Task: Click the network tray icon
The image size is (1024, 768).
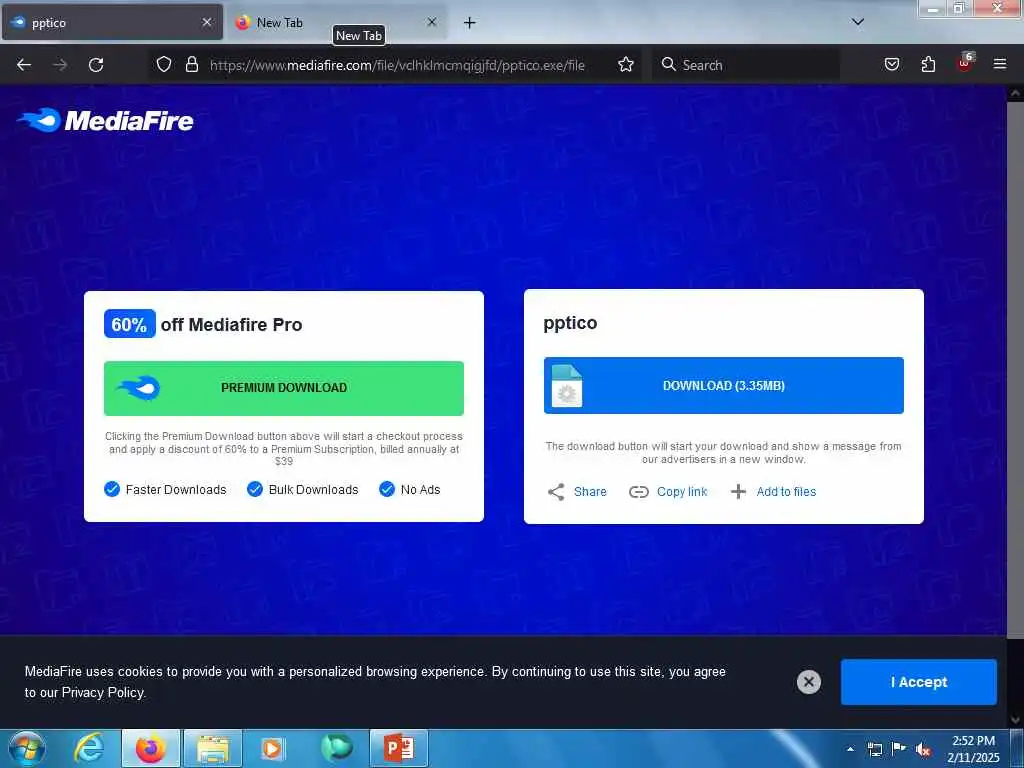Action: [874, 749]
